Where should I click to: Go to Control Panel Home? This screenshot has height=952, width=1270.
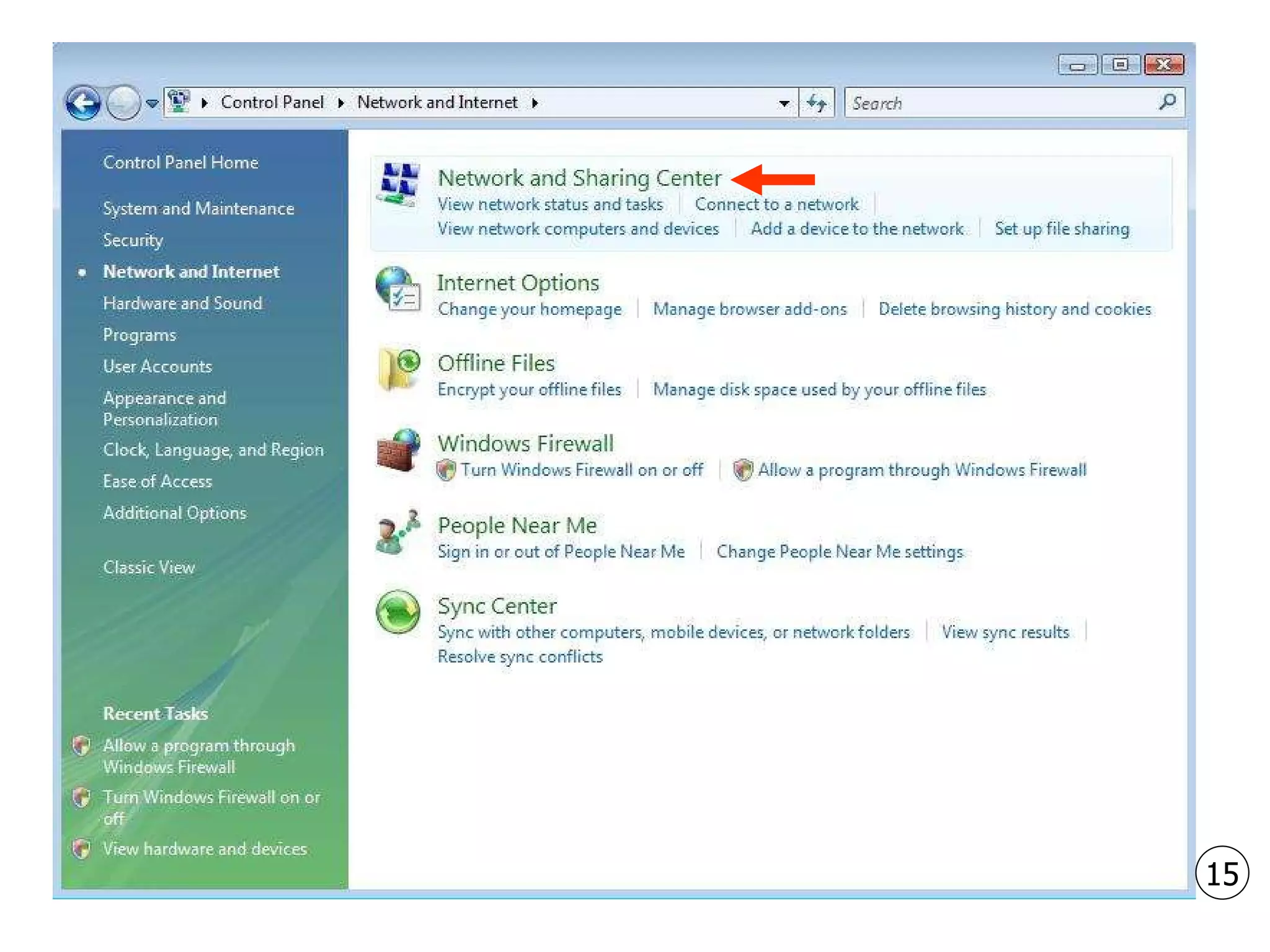180,162
